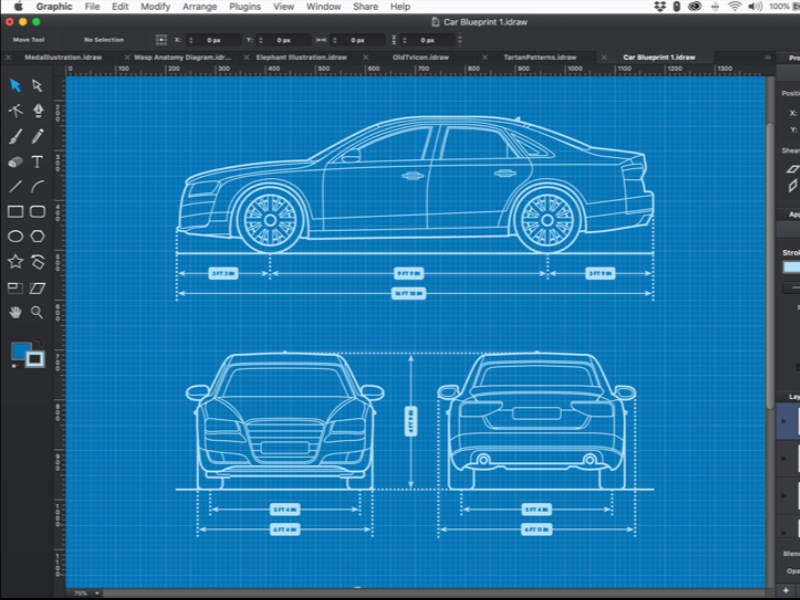Open the Share menu

(365, 7)
